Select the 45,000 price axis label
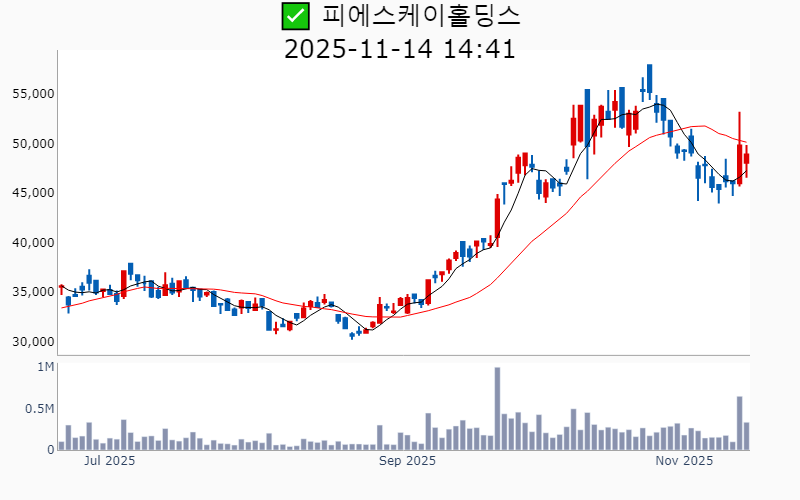This screenshot has height=500, width=800. (32, 193)
